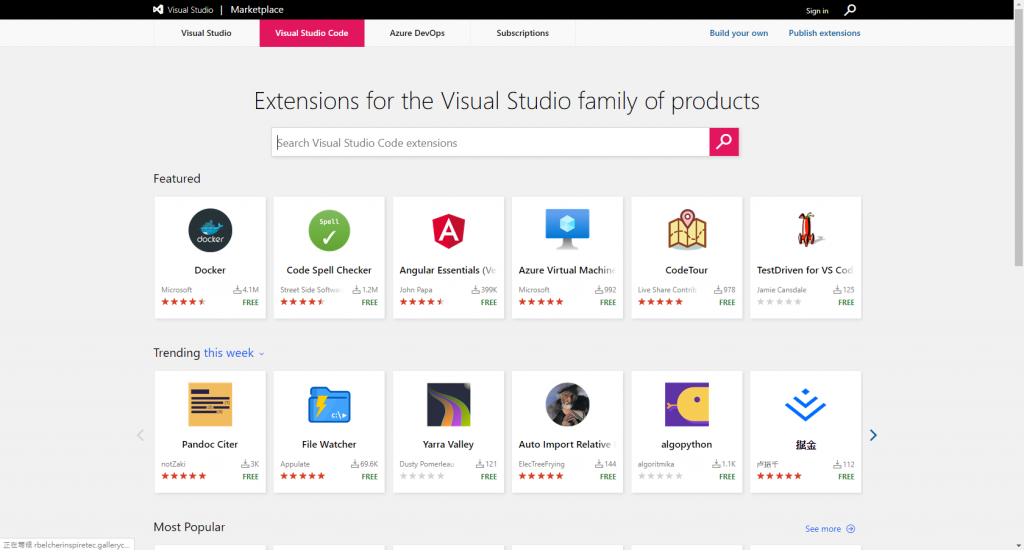Open the Pandoc Citer title

(210, 444)
